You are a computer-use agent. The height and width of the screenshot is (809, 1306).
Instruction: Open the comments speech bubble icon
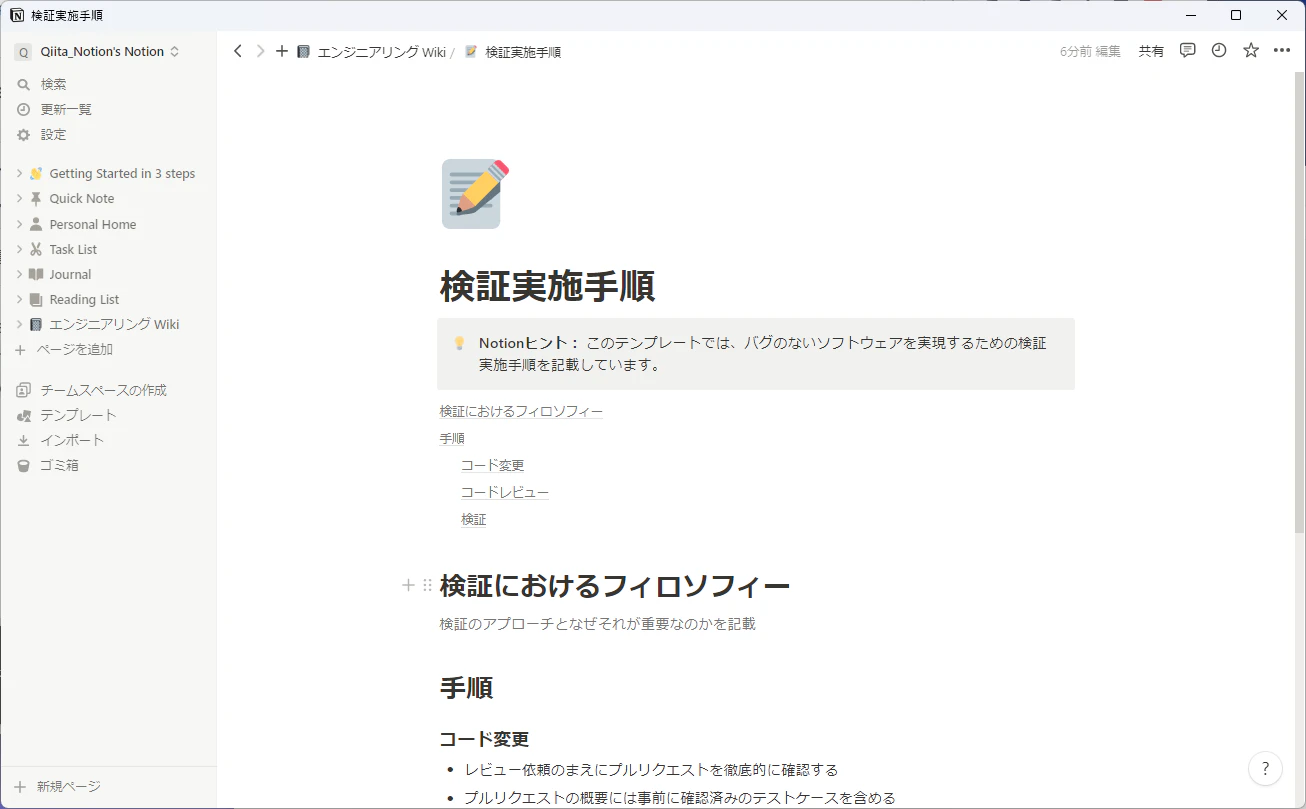[1188, 51]
